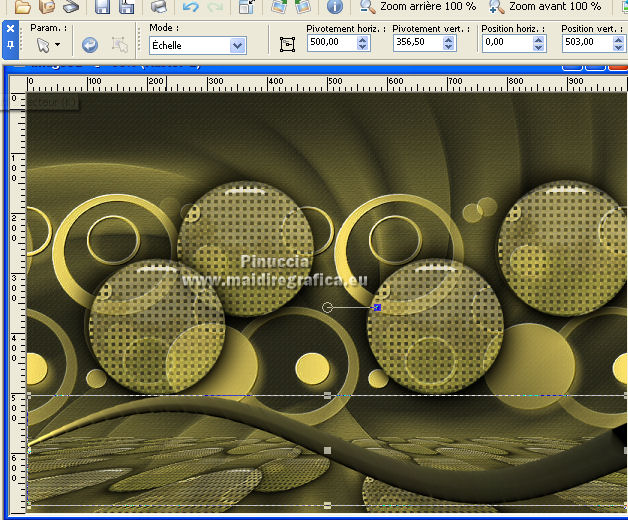
Task: Undo the last action
Action: [190, 6]
